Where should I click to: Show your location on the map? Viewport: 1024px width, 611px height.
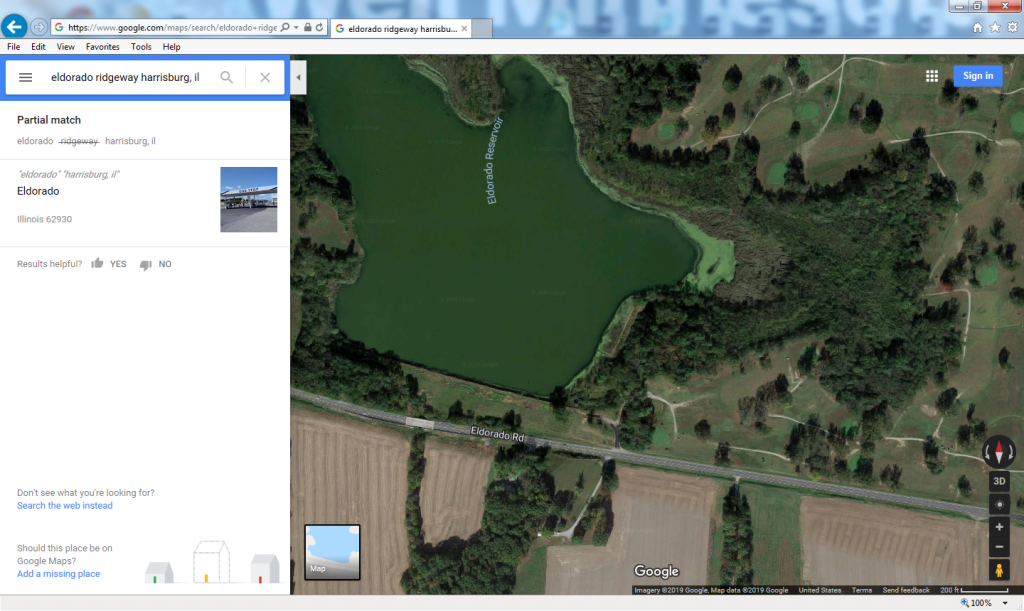[999, 504]
